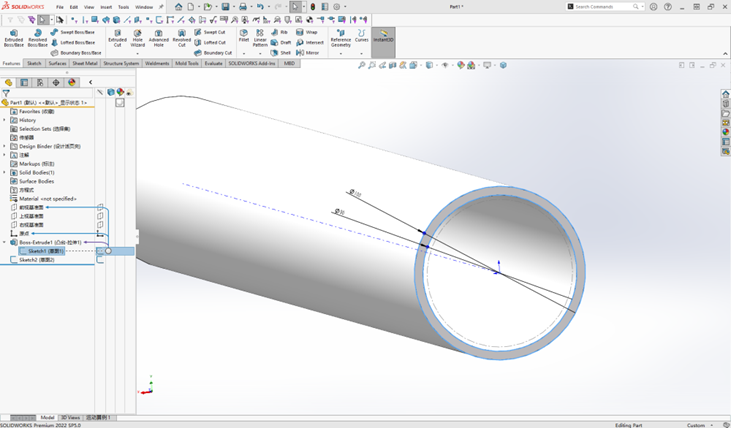
Task: Toggle visibility of Sketch2 in display pane
Action: [x=100, y=260]
